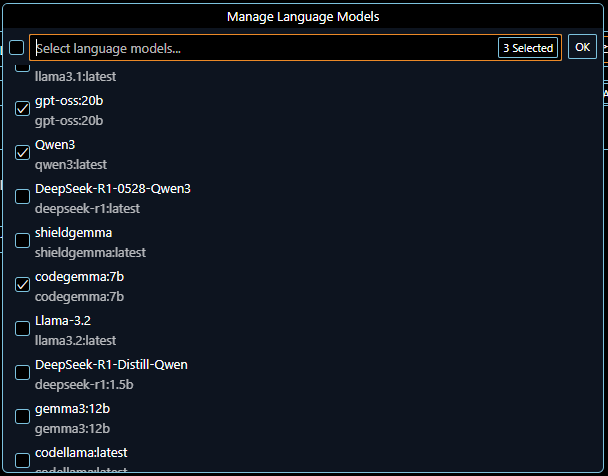This screenshot has width=608, height=476.
Task: Click the Qwen3 model name
Action: [55, 145]
